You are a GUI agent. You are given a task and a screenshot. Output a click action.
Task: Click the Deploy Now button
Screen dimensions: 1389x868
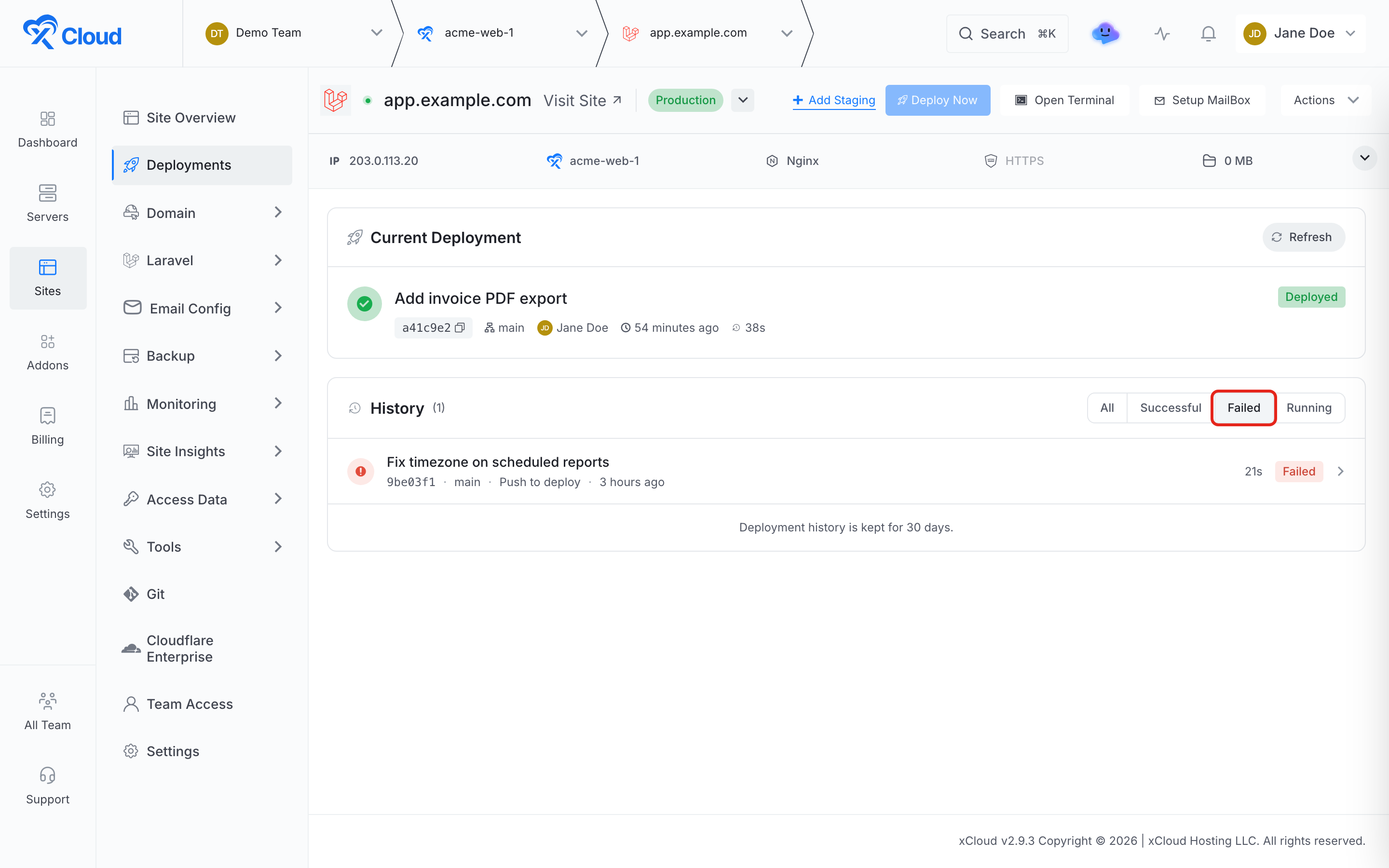click(937, 100)
